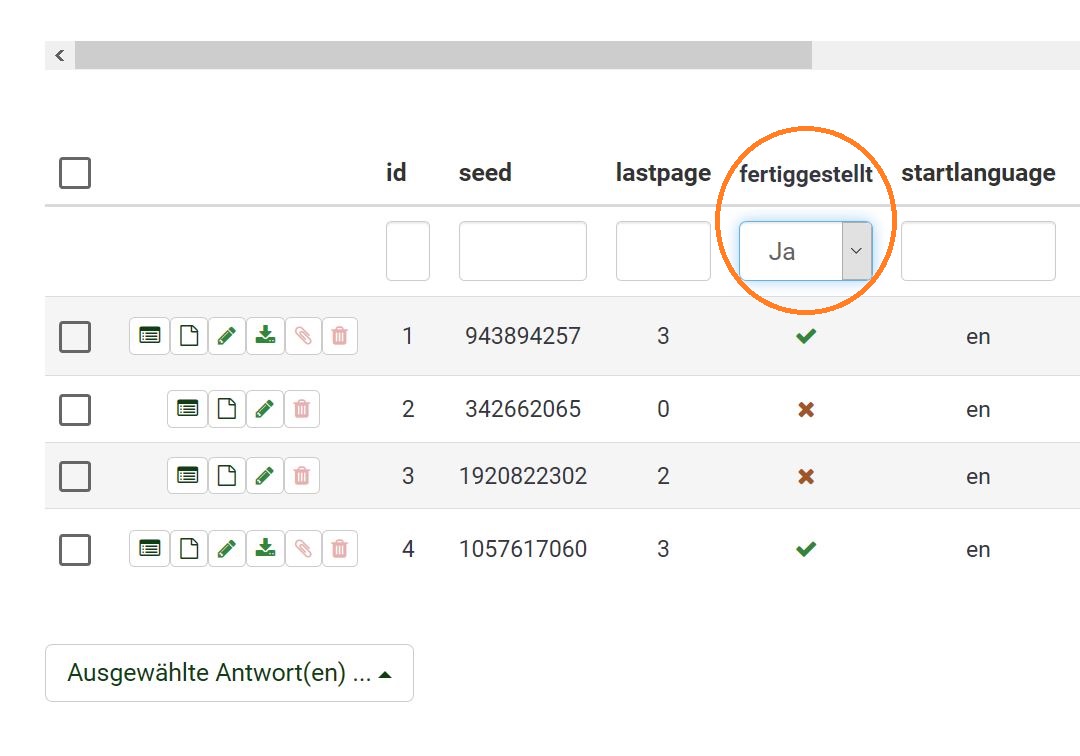Edit response 1 with pencil icon
The height and width of the screenshot is (756, 1080).
(x=227, y=336)
